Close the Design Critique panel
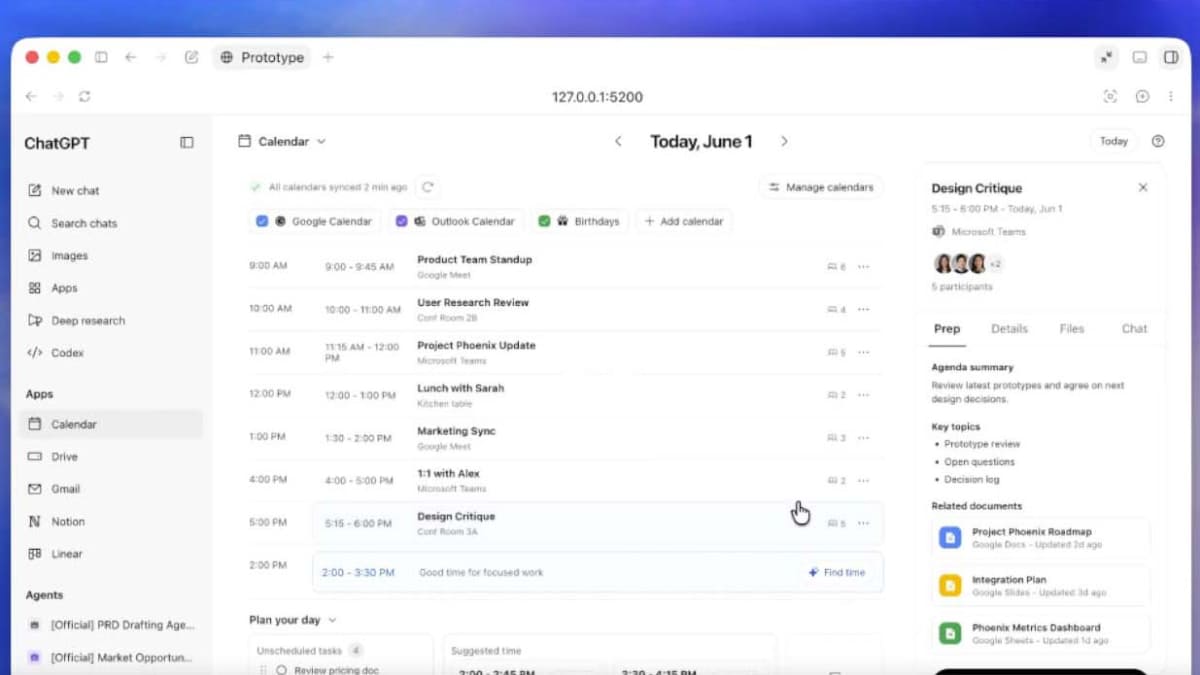The image size is (1200, 675). click(1143, 188)
